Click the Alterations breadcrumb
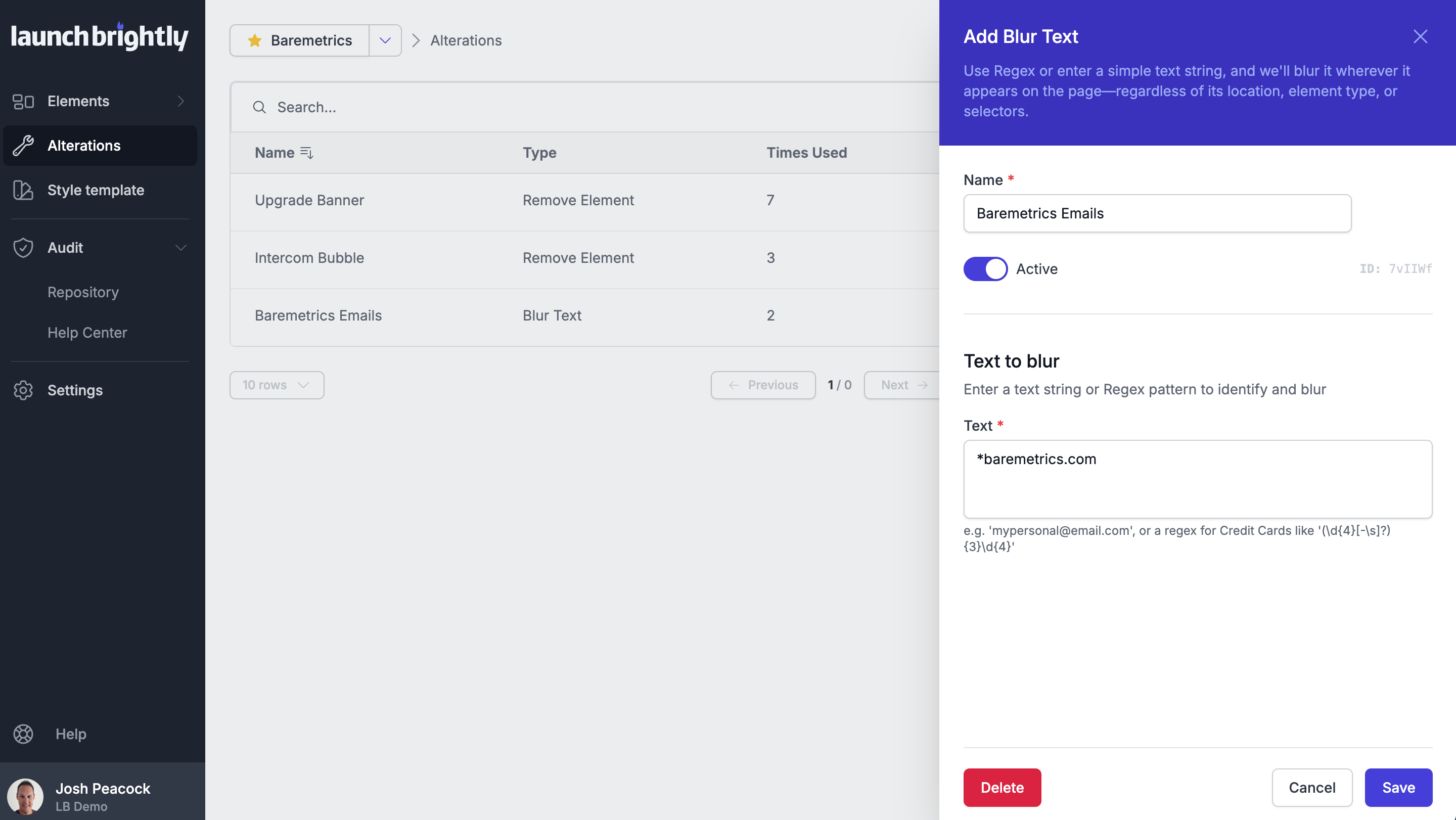This screenshot has width=1456, height=820. pos(466,40)
